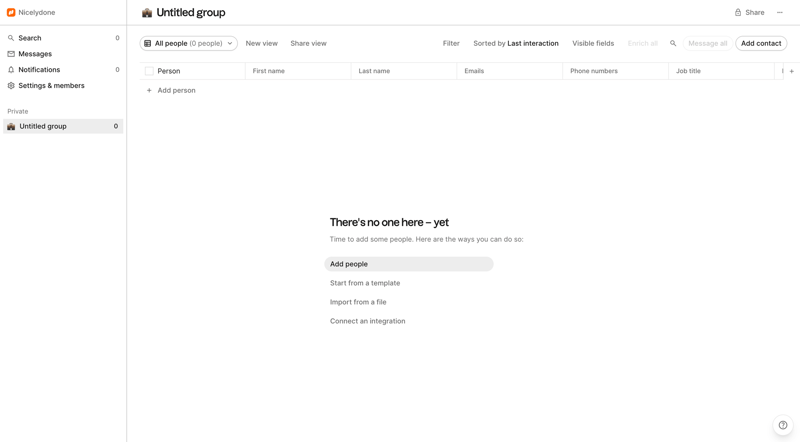Click the Add contact button

[761, 43]
